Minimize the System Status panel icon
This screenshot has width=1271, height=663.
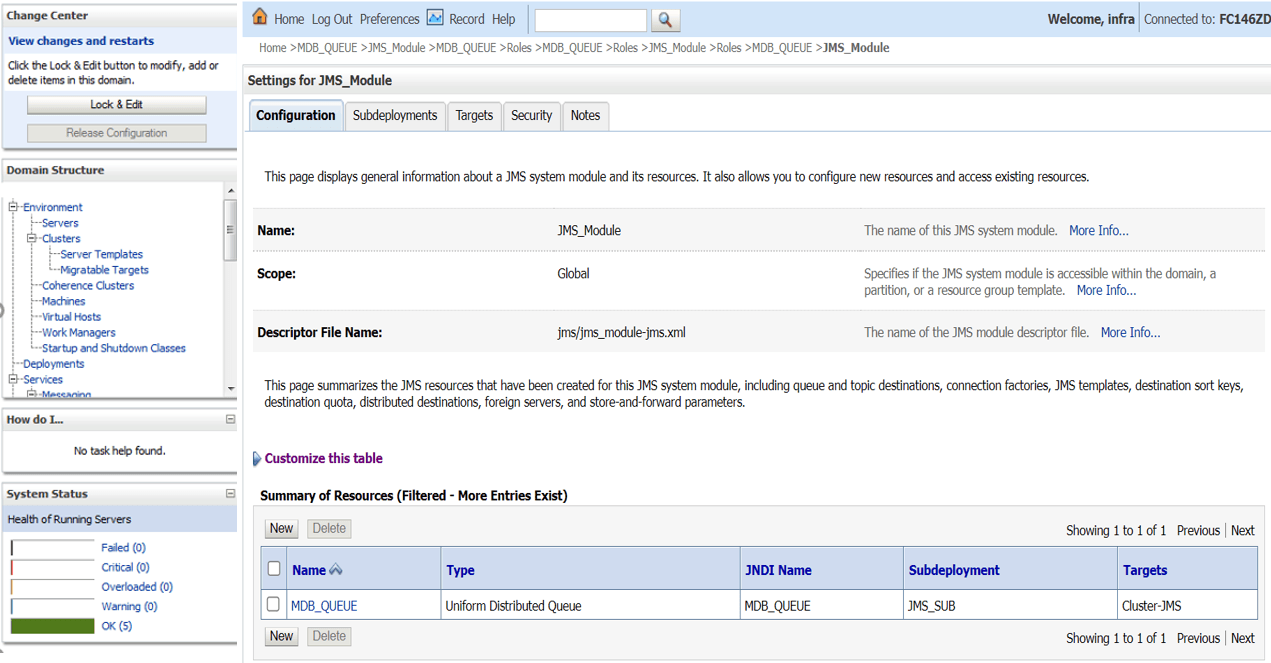[231, 493]
